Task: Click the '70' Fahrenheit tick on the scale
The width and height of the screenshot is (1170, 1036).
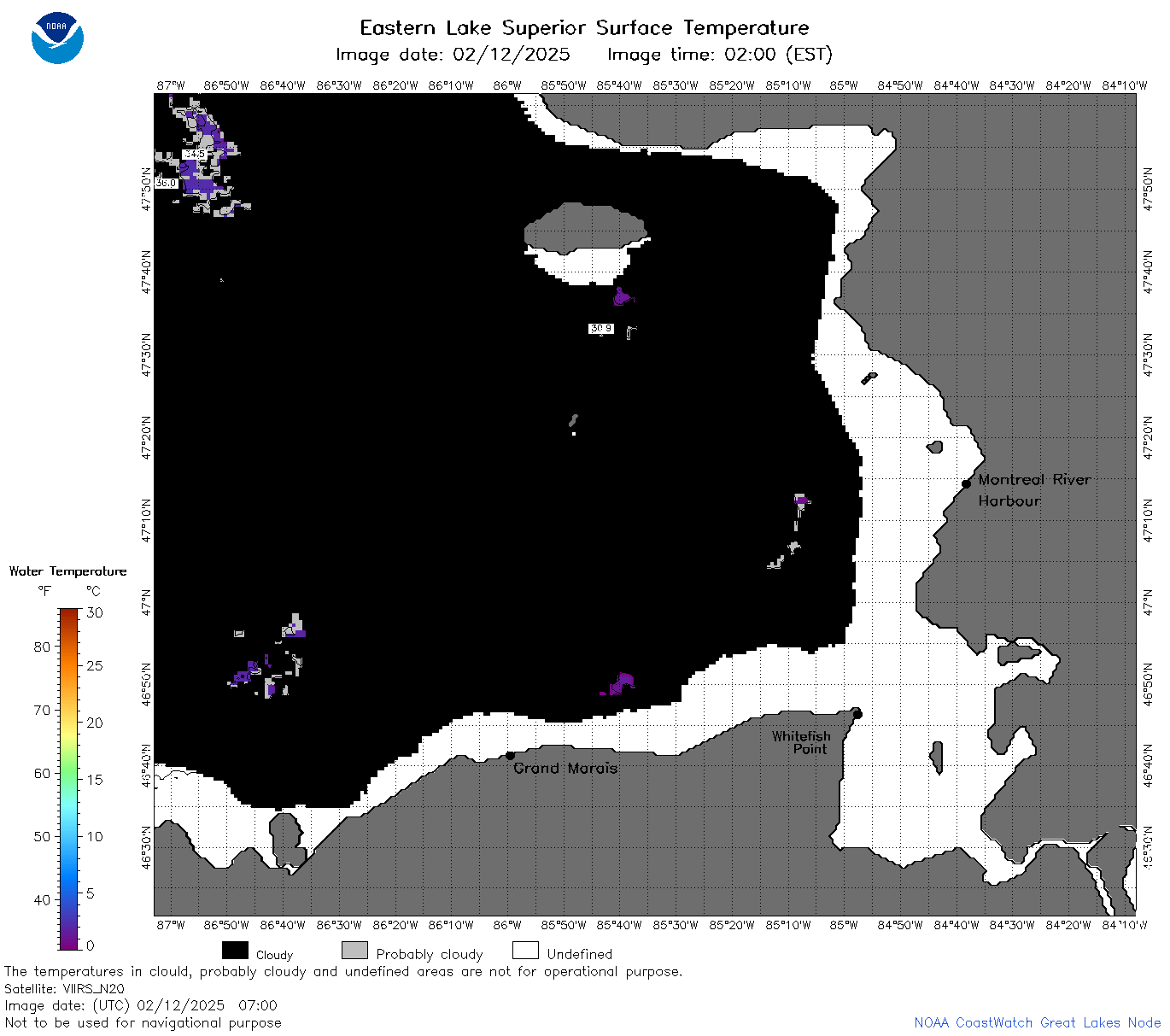Action: pyautogui.click(x=42, y=710)
